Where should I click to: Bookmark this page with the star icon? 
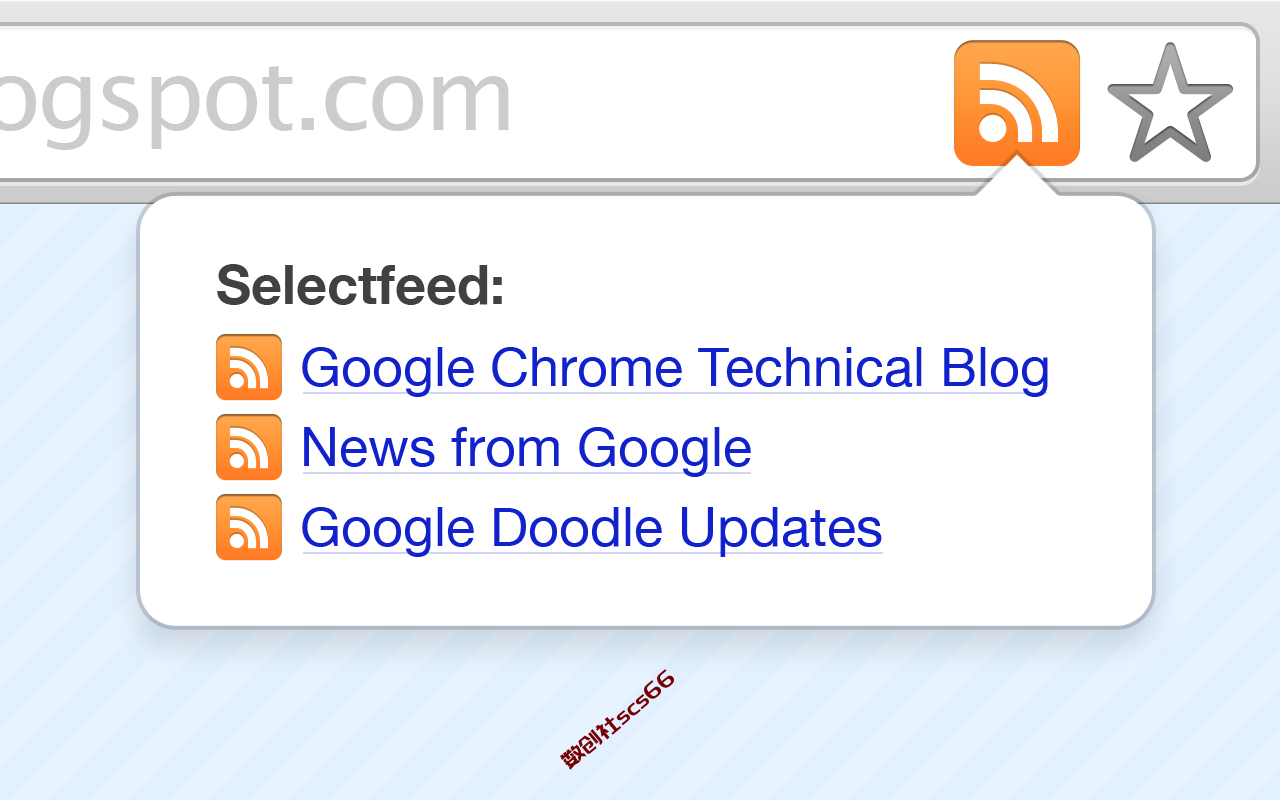[1170, 103]
